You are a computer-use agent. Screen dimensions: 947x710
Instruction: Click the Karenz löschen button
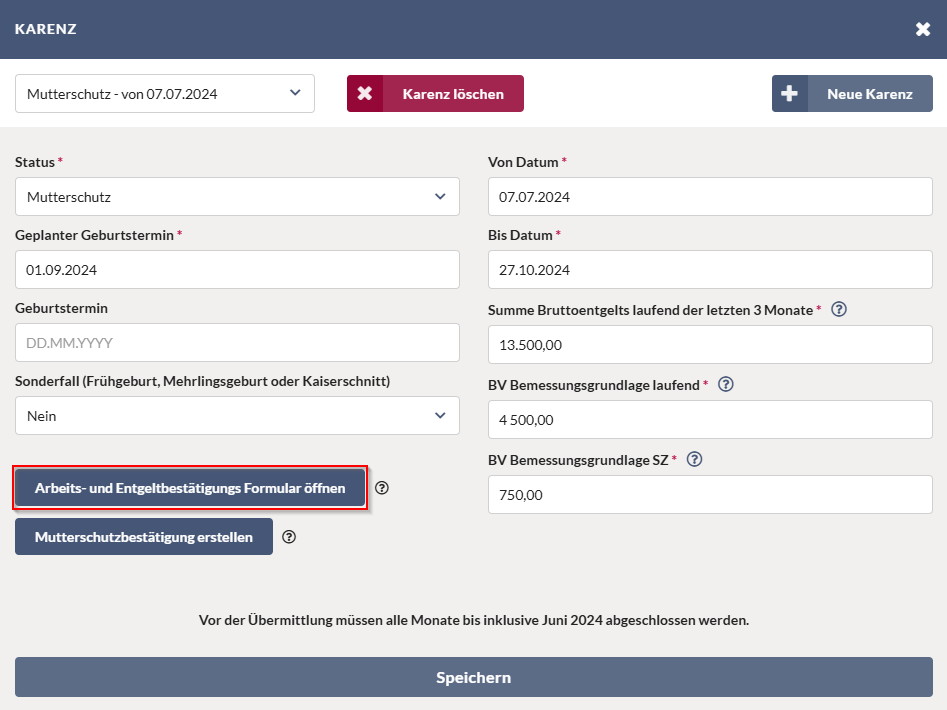(x=435, y=94)
